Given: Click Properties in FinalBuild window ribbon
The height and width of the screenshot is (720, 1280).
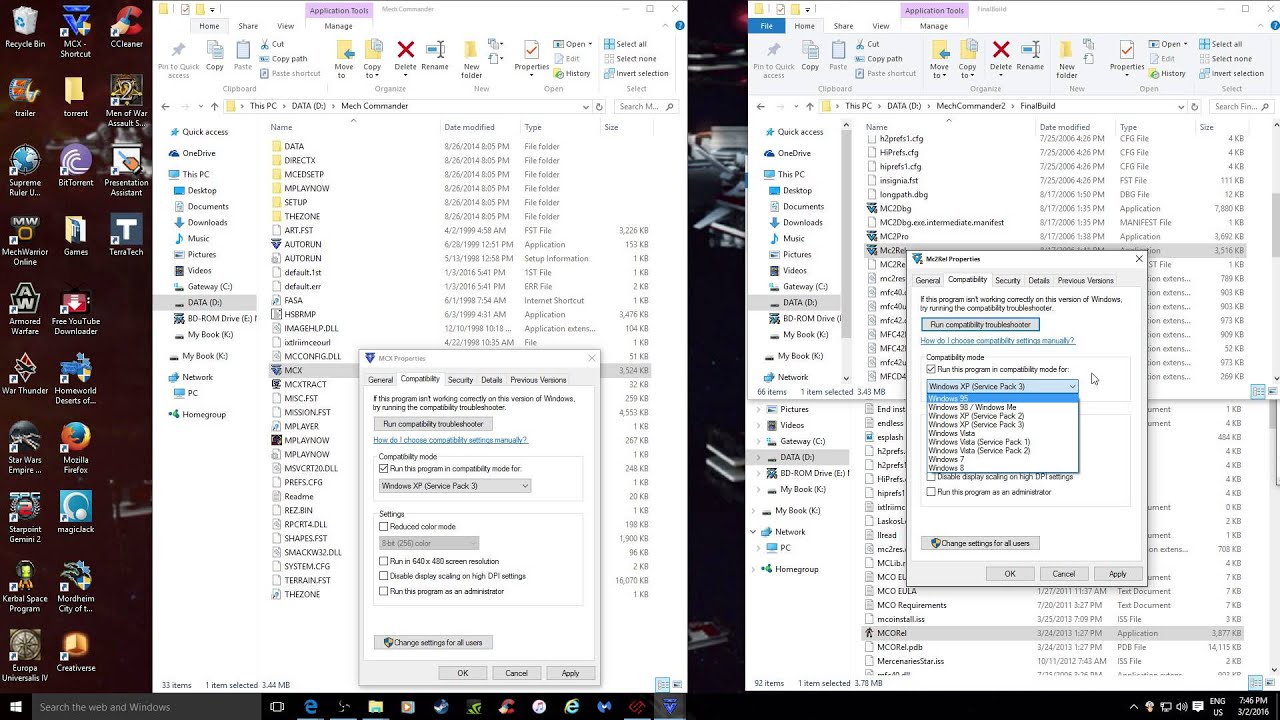Looking at the screenshot, I should tap(1127, 57).
